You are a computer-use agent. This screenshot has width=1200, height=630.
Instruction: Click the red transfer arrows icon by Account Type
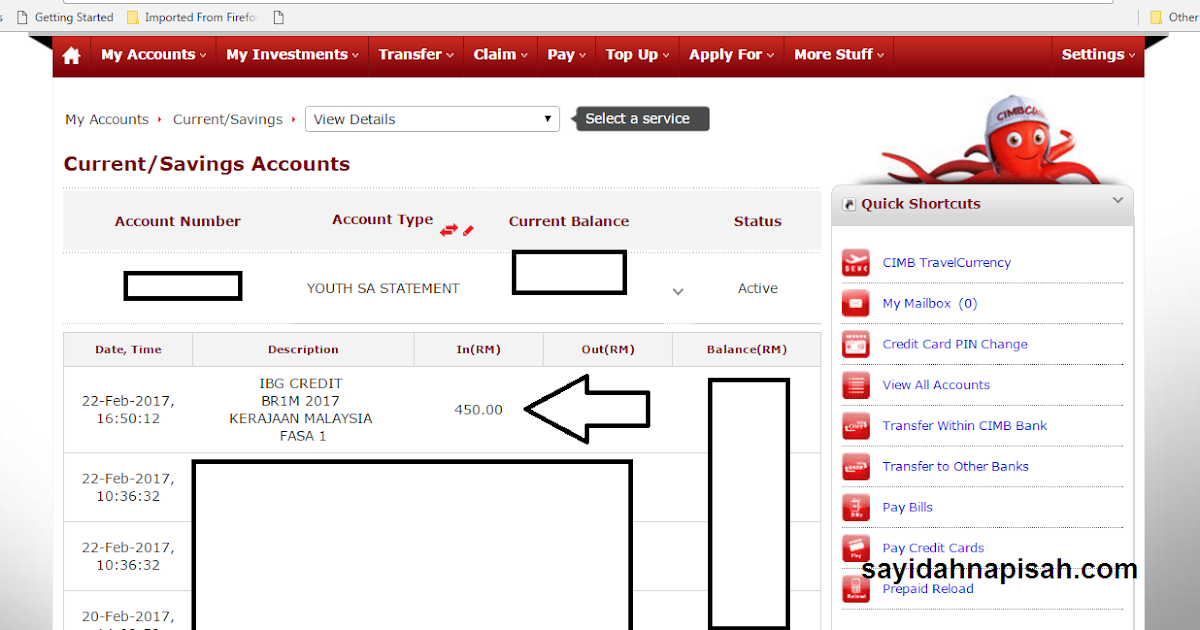[449, 230]
